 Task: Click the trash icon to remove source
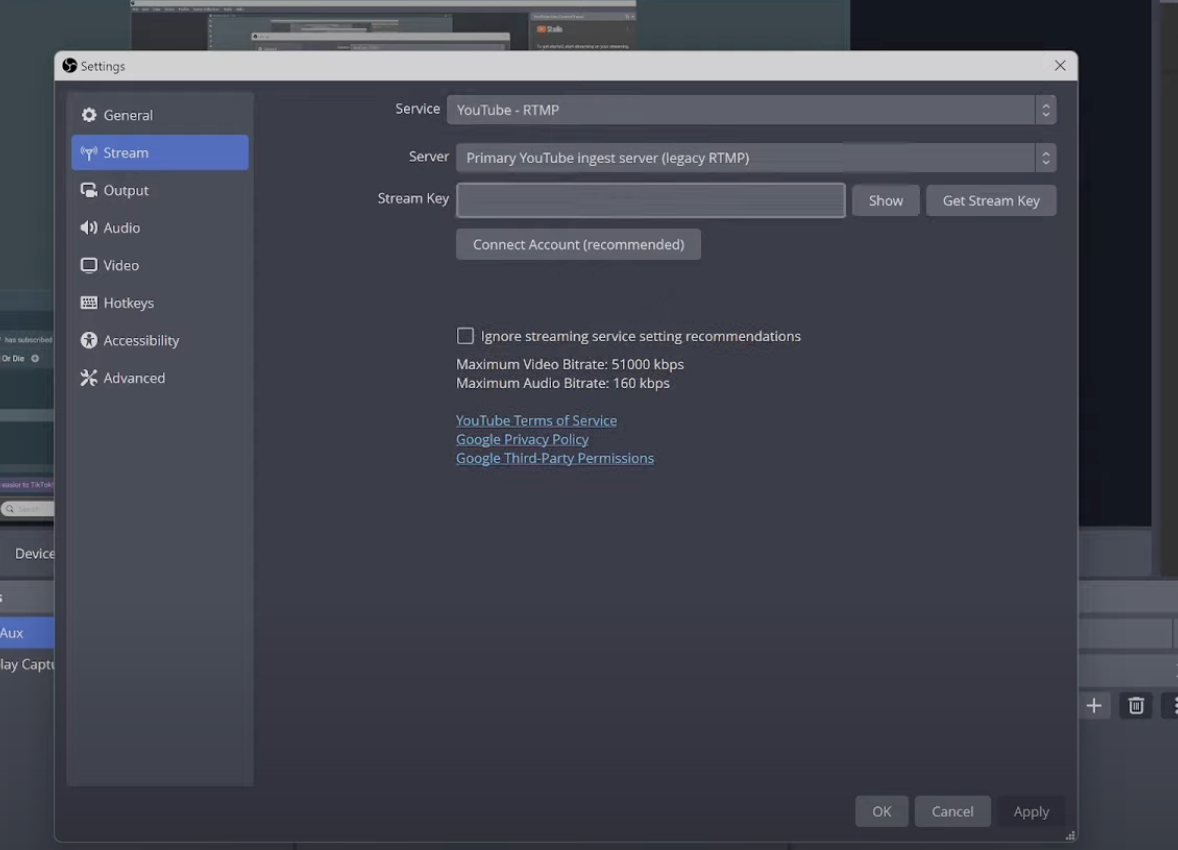point(1136,706)
